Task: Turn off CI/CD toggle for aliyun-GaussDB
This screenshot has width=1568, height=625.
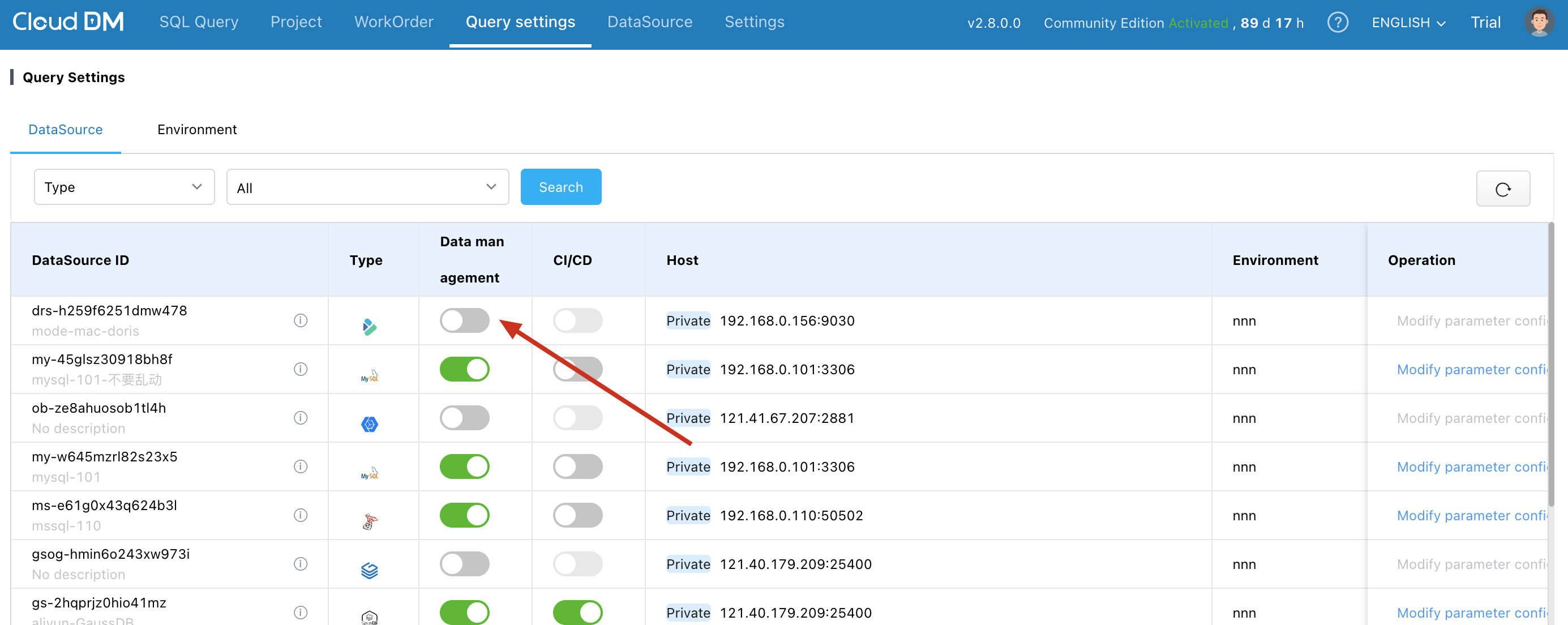Action: point(577,613)
